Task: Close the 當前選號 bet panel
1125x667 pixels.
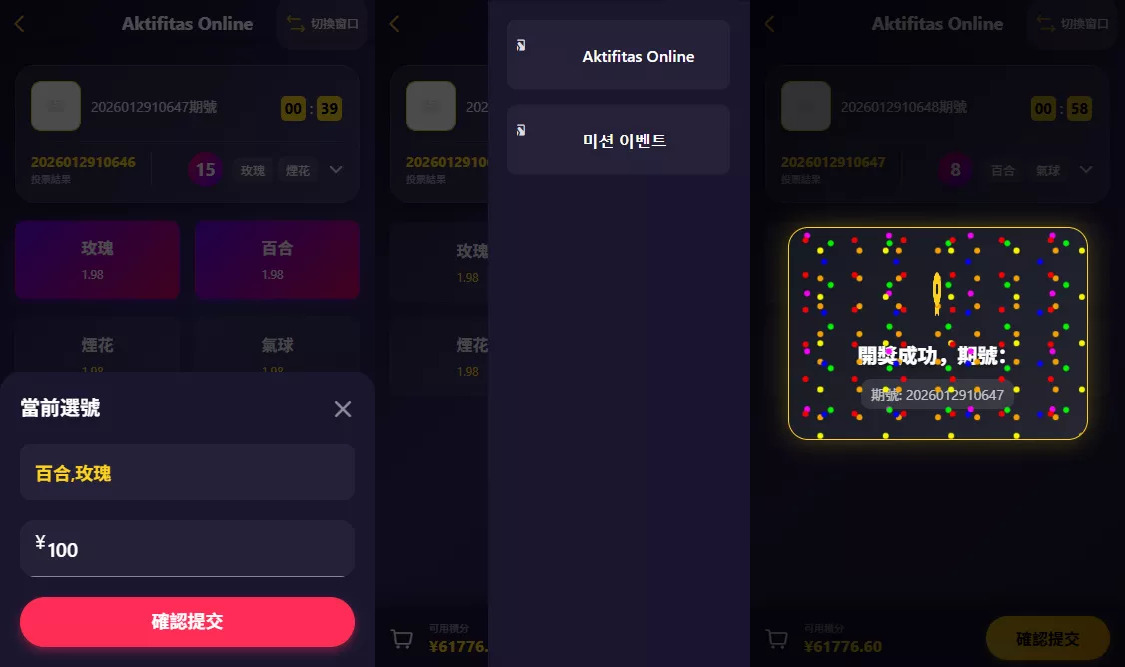Action: 343,409
